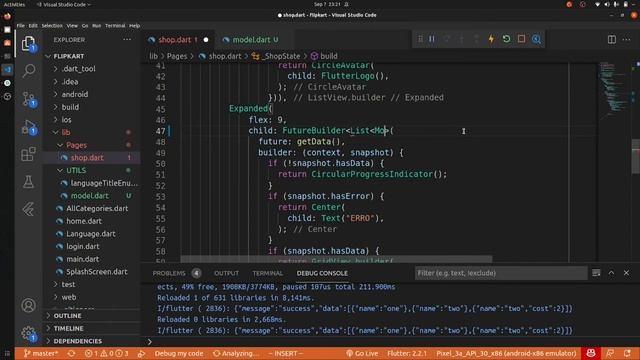Pause the debug session

click(x=431, y=39)
